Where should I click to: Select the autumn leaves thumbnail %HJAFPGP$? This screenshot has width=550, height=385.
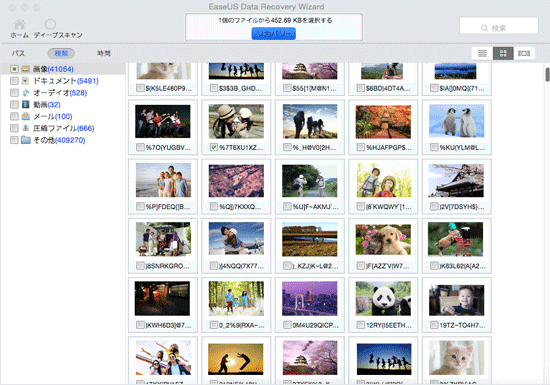coord(383,122)
